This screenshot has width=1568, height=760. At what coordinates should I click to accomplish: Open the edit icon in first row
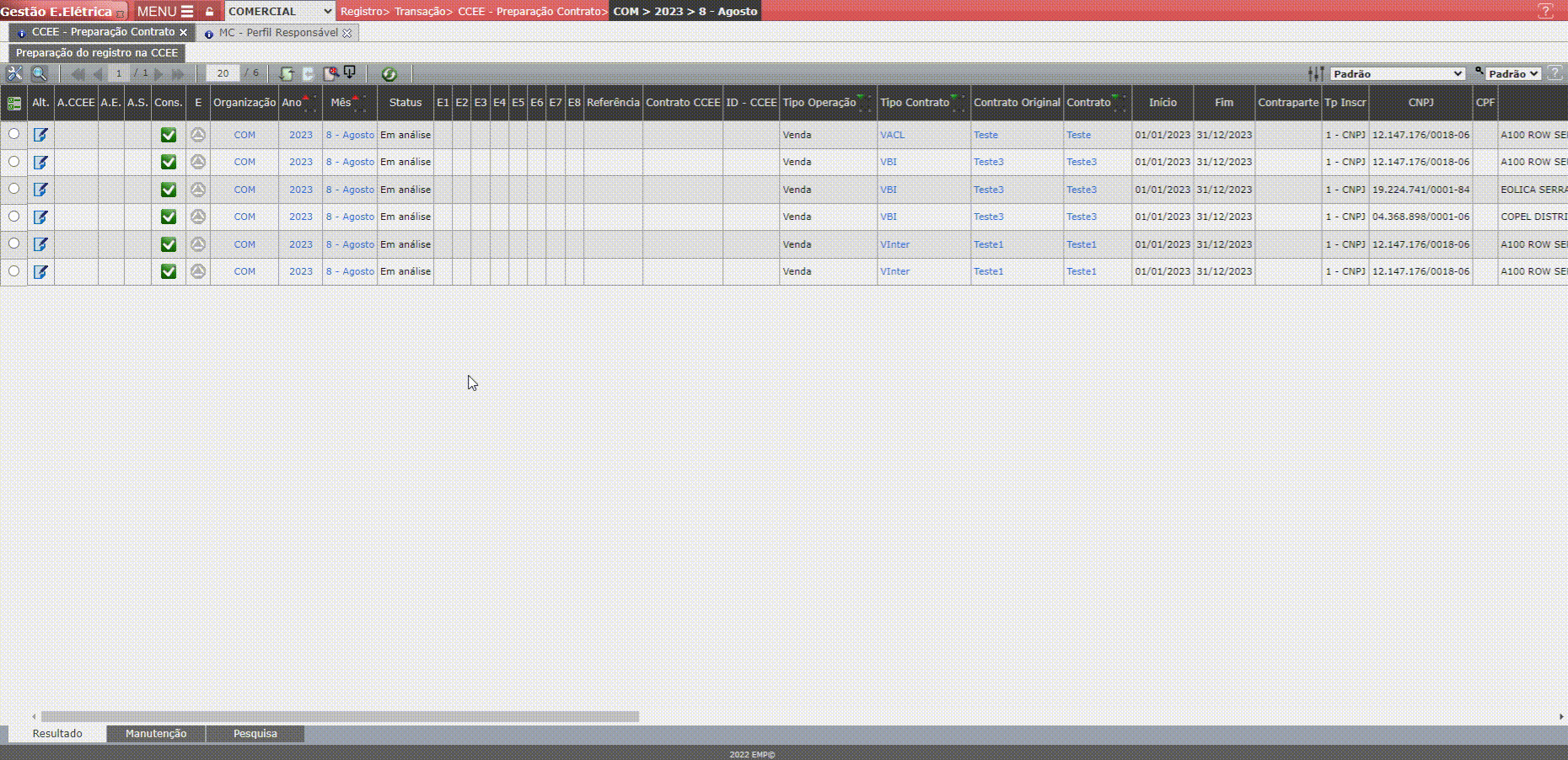coord(40,135)
